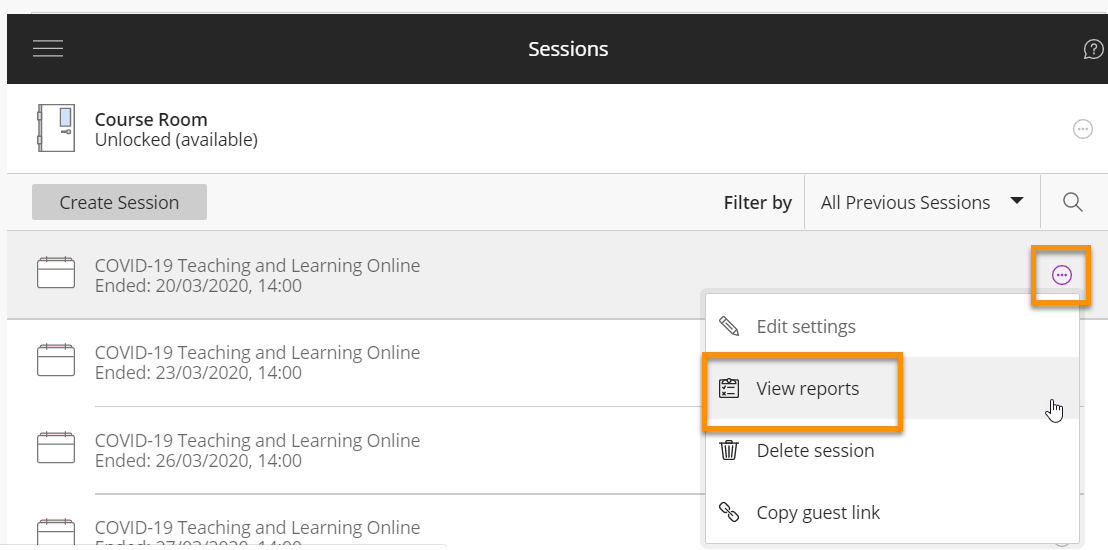The height and width of the screenshot is (550, 1108).
Task: Click calendar icon for 23/03/2020 session
Action: tap(56, 360)
